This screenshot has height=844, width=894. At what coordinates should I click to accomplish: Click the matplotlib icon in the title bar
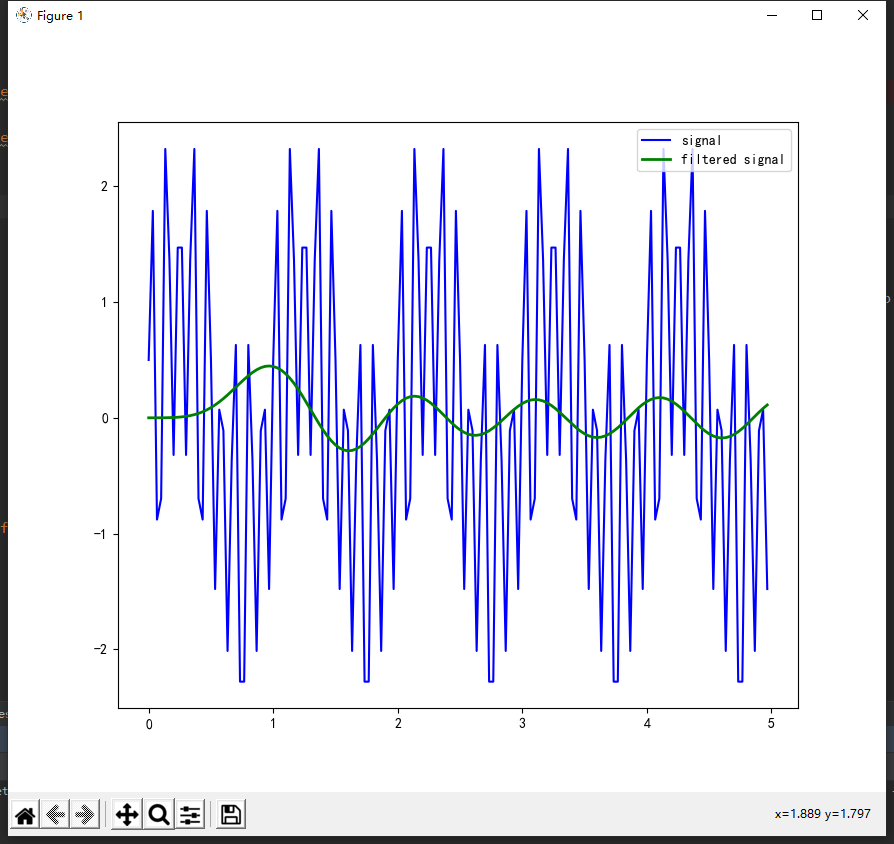(24, 16)
